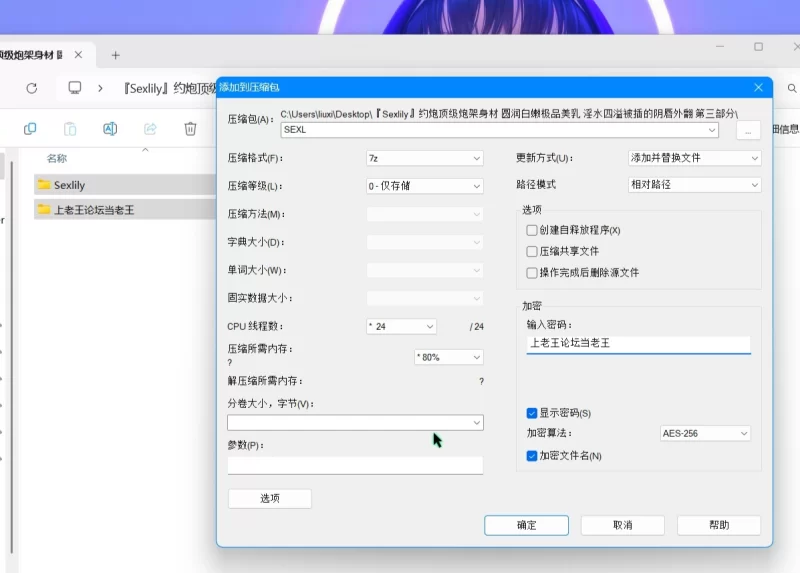The image size is (800, 573).
Task: Enable 压缩共享文件 checkbox
Action: click(x=532, y=252)
